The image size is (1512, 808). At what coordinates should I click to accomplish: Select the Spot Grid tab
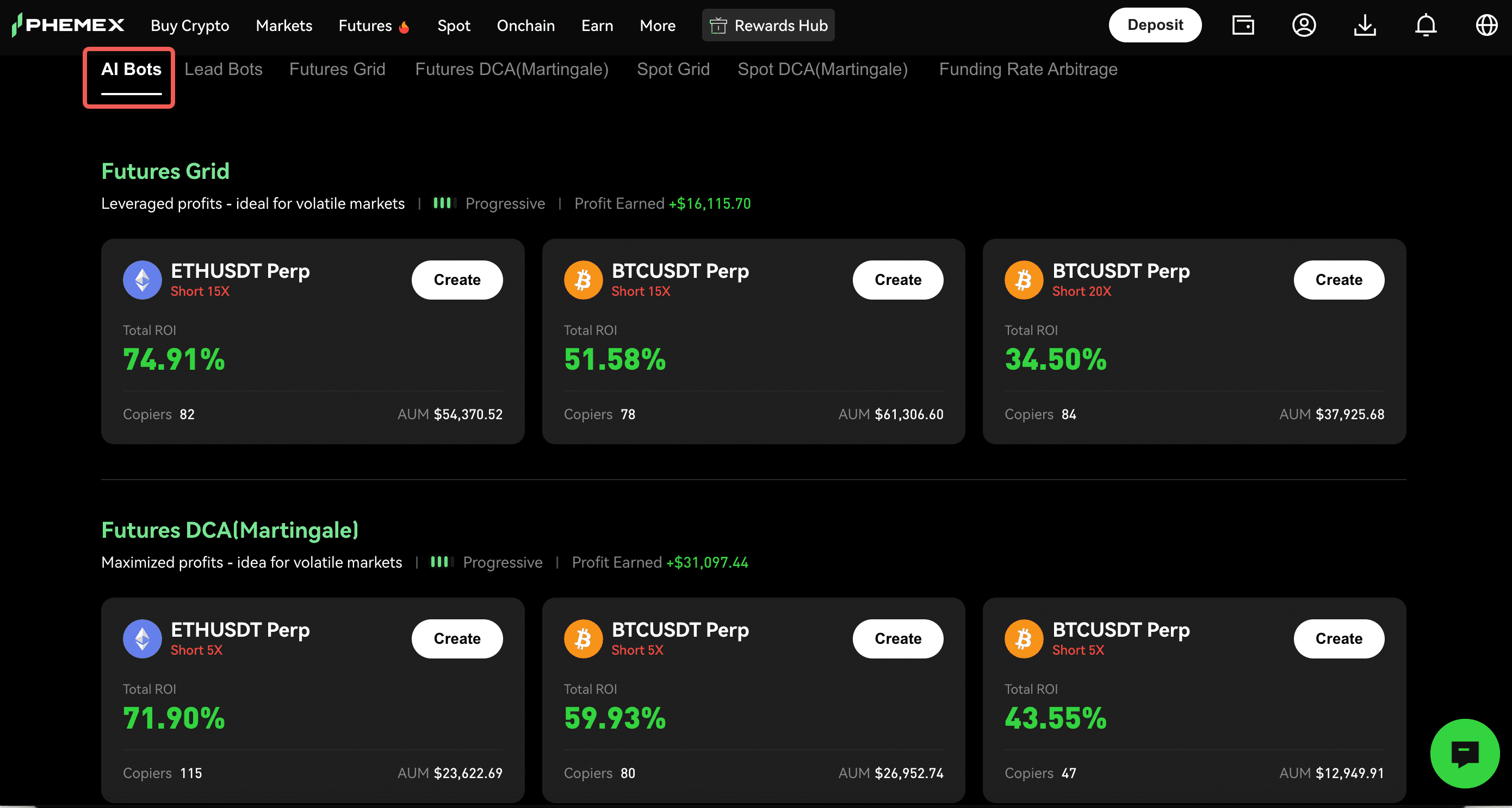[673, 69]
